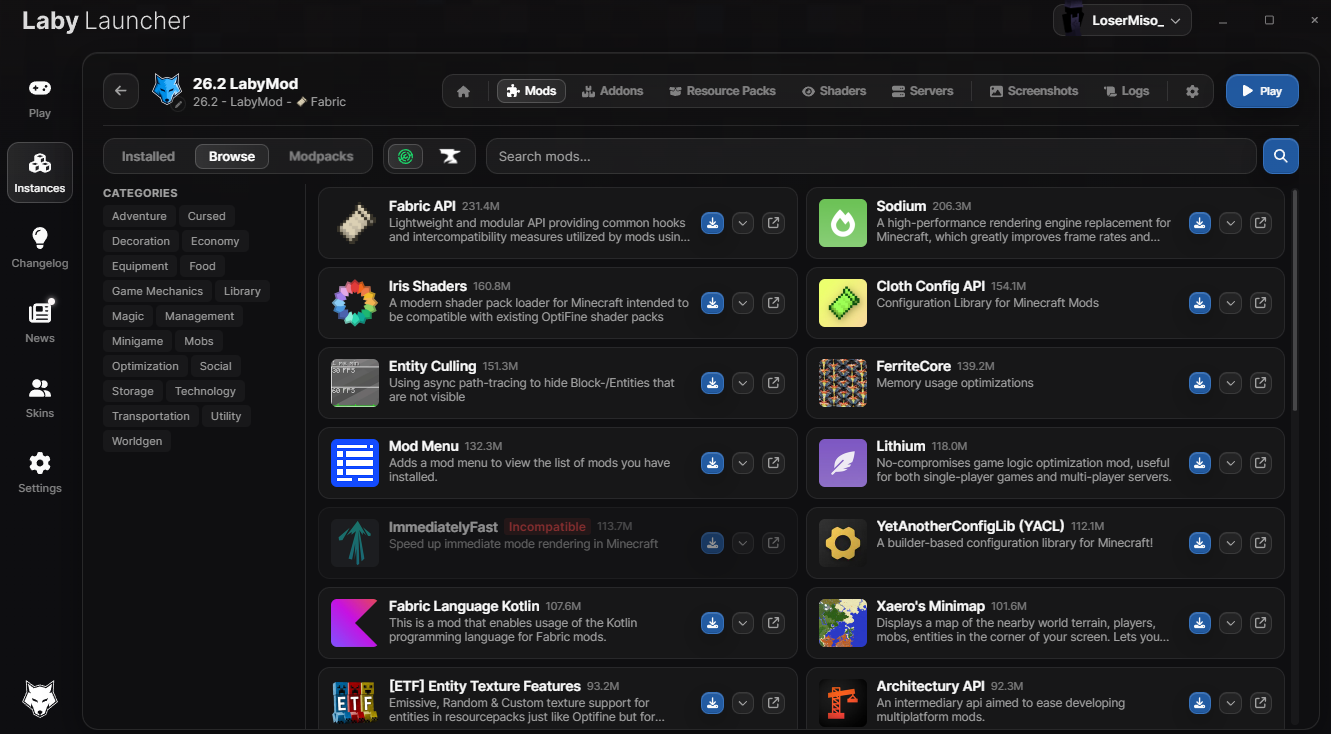Image resolution: width=1331 pixels, height=734 pixels.
Task: Select the Modrinth source icon
Action: tap(405, 156)
